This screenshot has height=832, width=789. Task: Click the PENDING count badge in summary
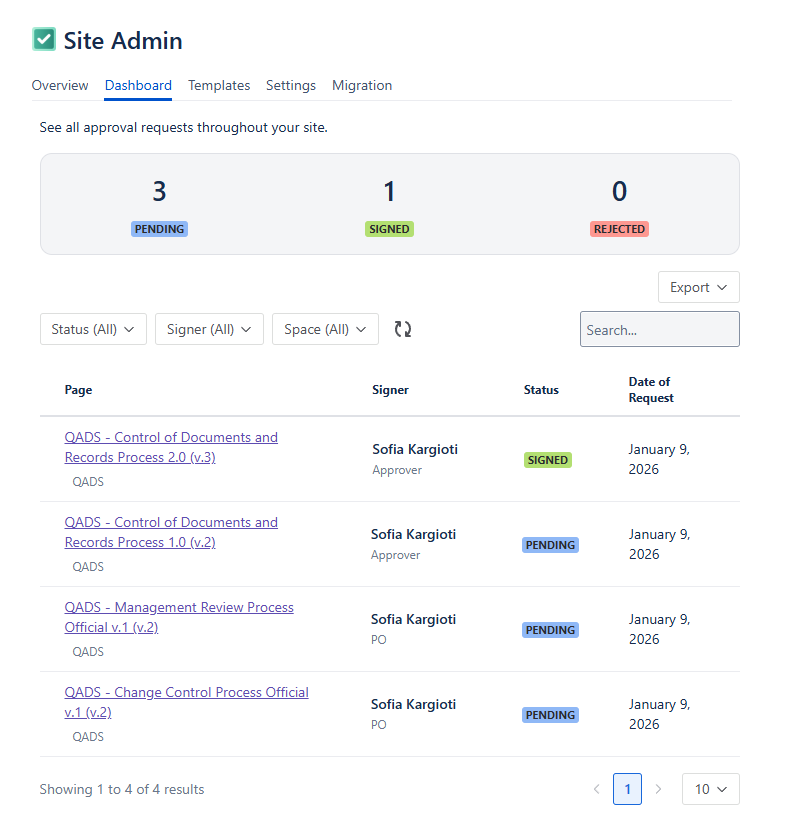pyautogui.click(x=159, y=229)
